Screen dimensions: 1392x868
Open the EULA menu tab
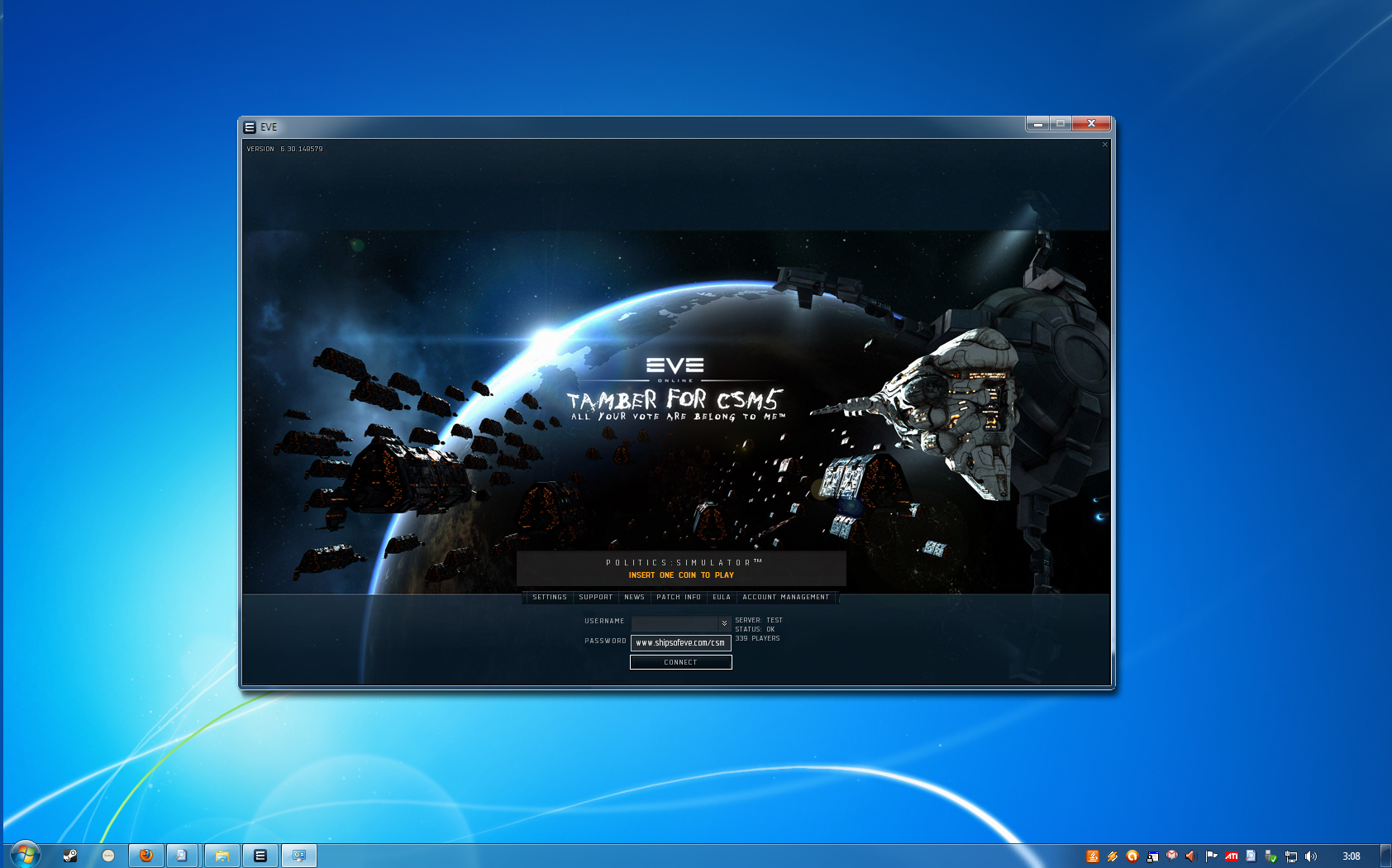pos(722,597)
